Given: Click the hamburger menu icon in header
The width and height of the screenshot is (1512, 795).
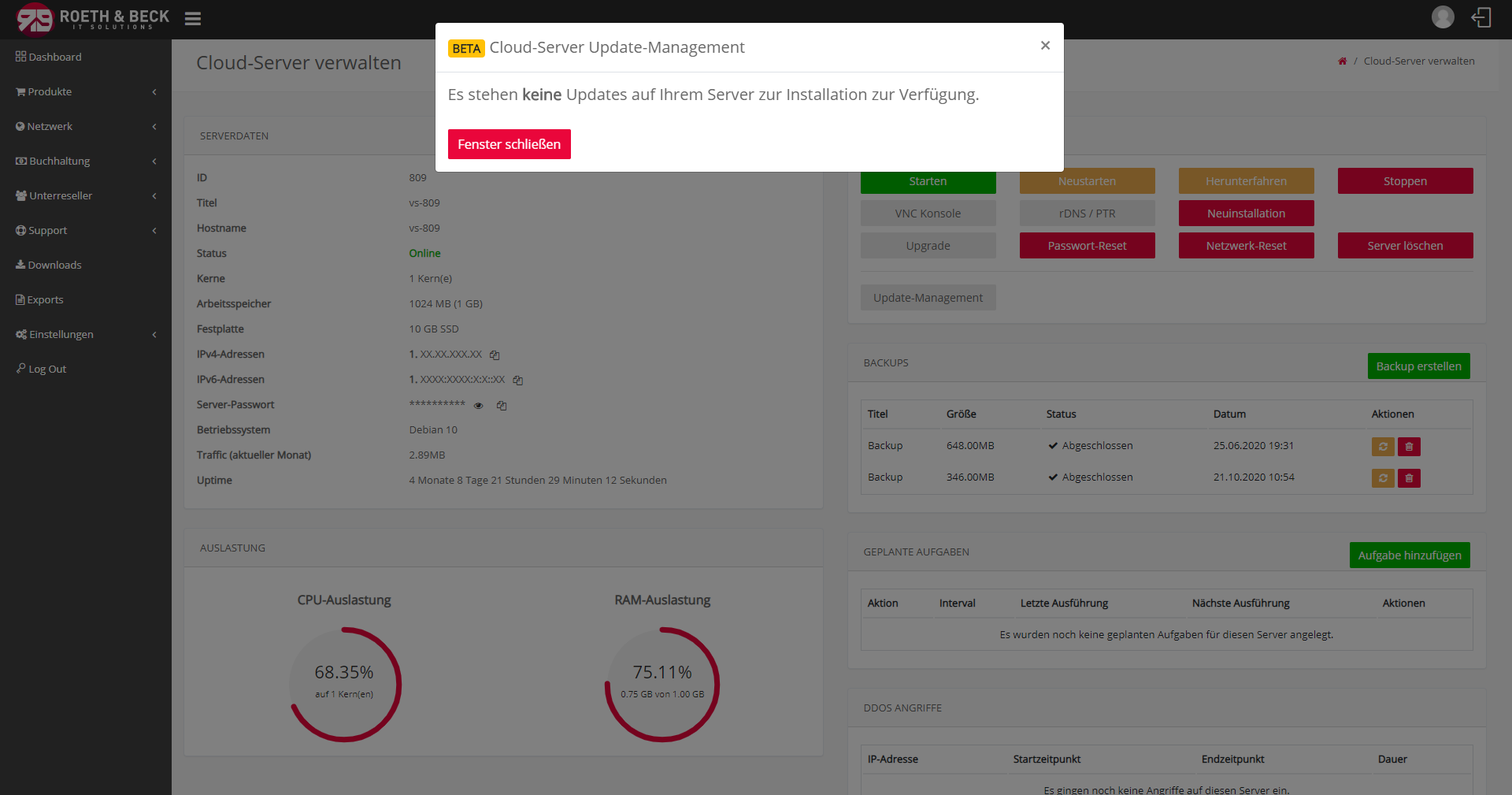Looking at the screenshot, I should [193, 18].
